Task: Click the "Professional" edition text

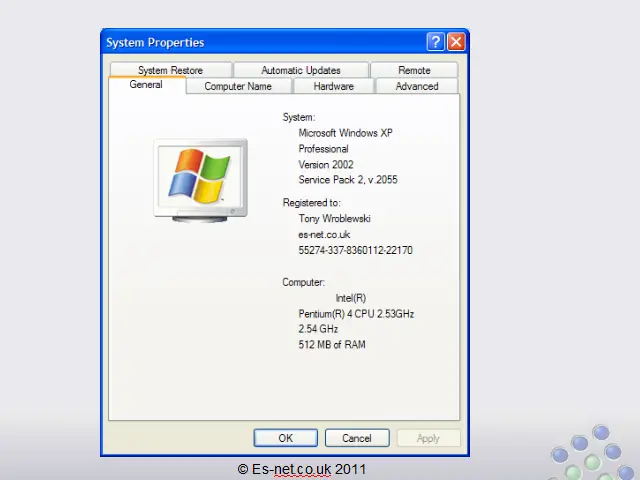Action: point(323,149)
